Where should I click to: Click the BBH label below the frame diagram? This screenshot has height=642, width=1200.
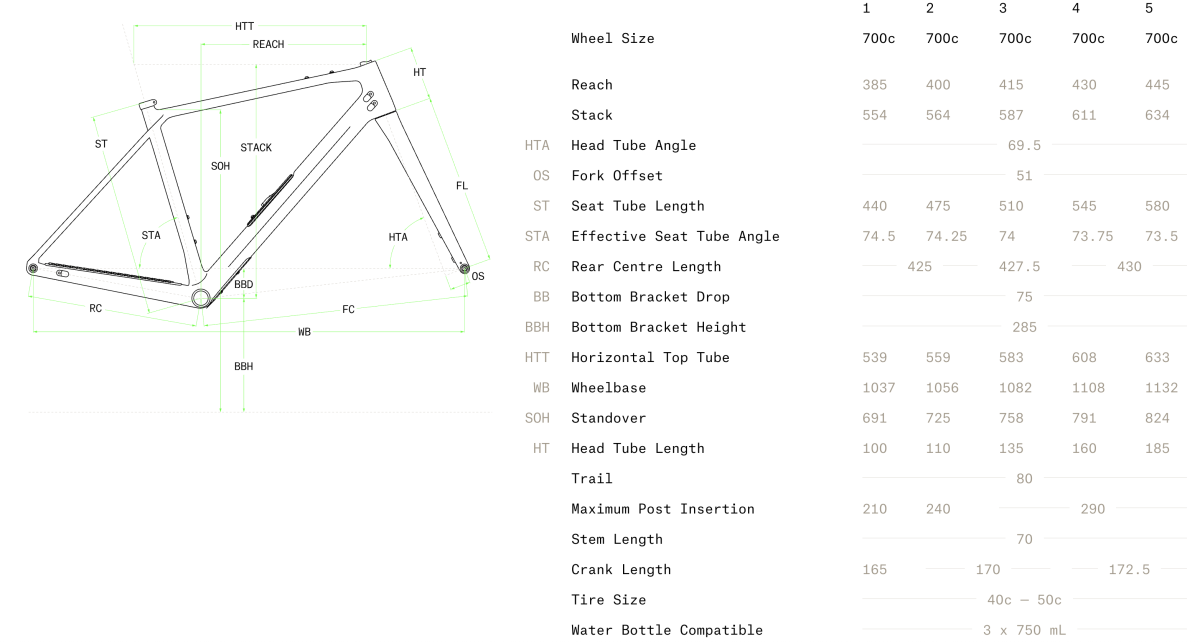244,367
